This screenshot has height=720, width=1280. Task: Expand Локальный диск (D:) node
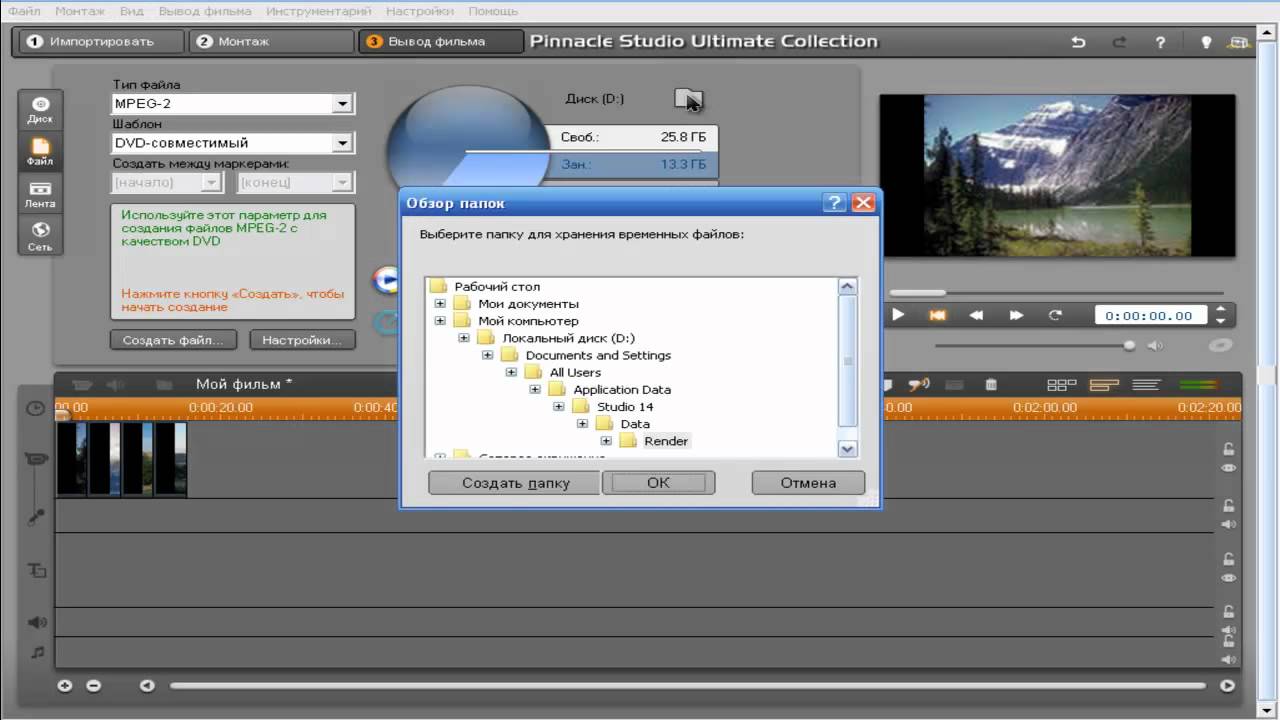tap(464, 338)
